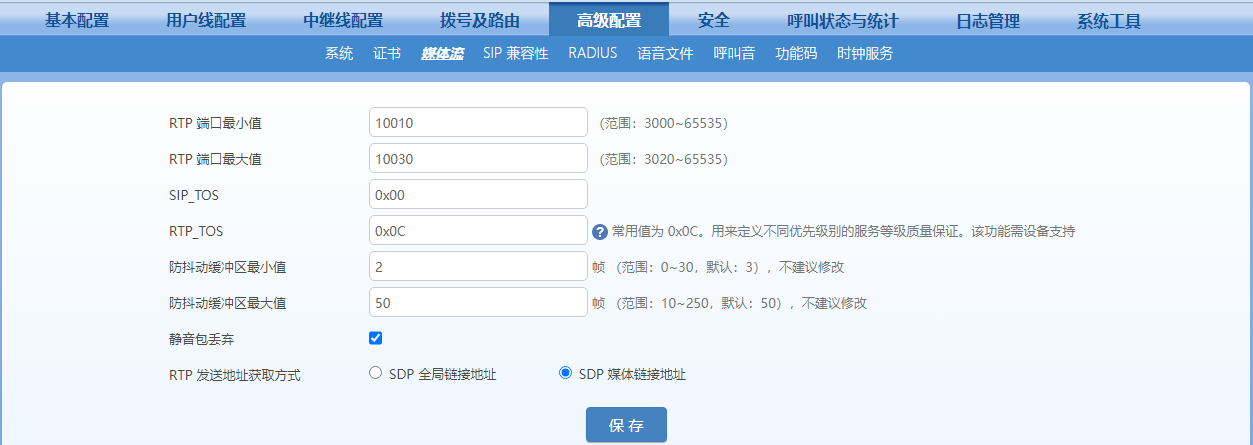1253x445 pixels.
Task: Go to the 媒体流 submenu
Action: click(x=442, y=54)
